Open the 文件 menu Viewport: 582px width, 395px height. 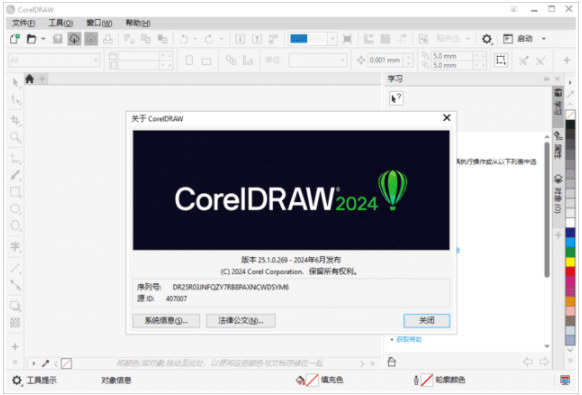[x=23, y=23]
